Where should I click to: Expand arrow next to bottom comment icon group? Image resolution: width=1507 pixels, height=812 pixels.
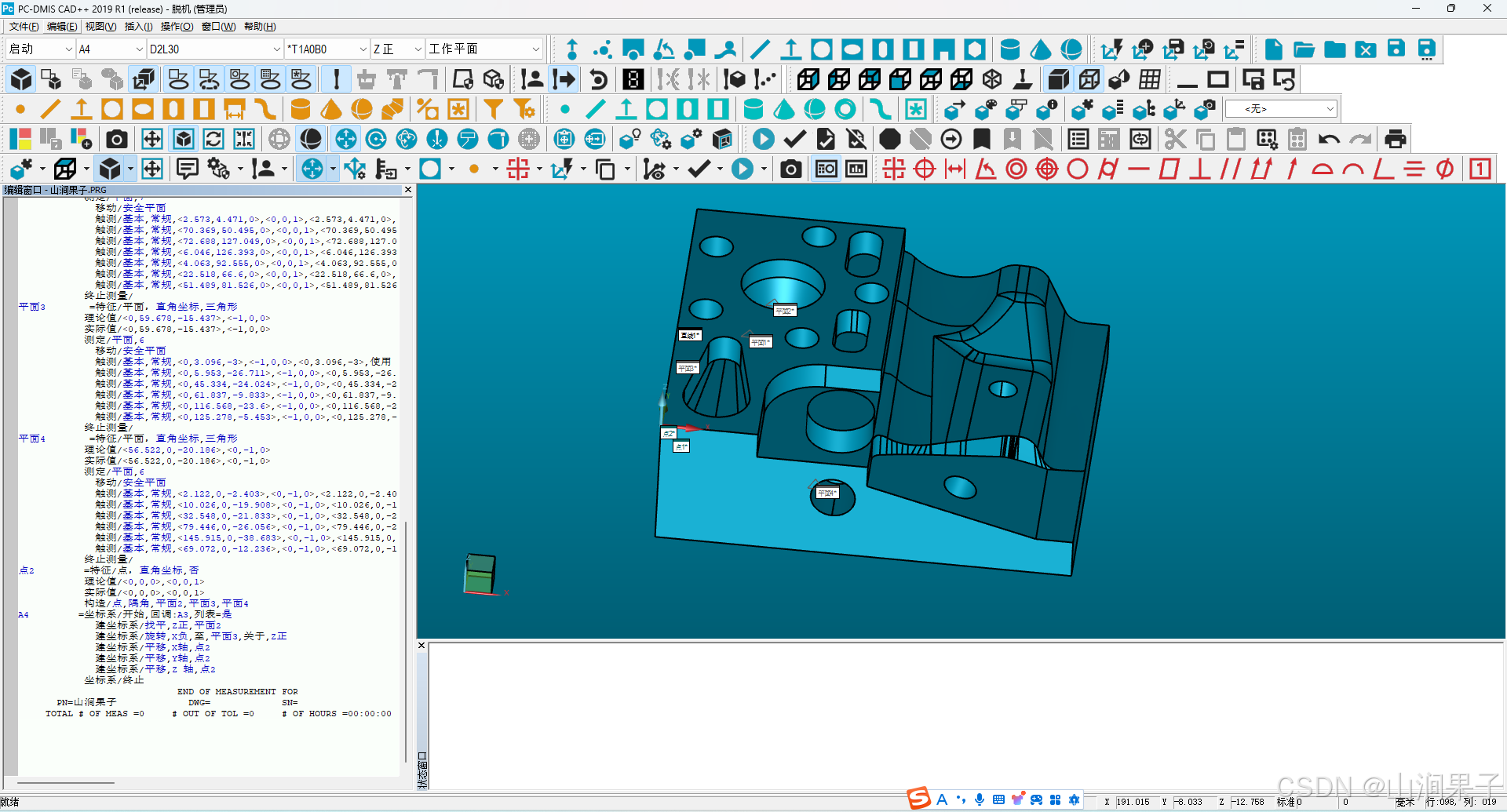click(x=240, y=169)
